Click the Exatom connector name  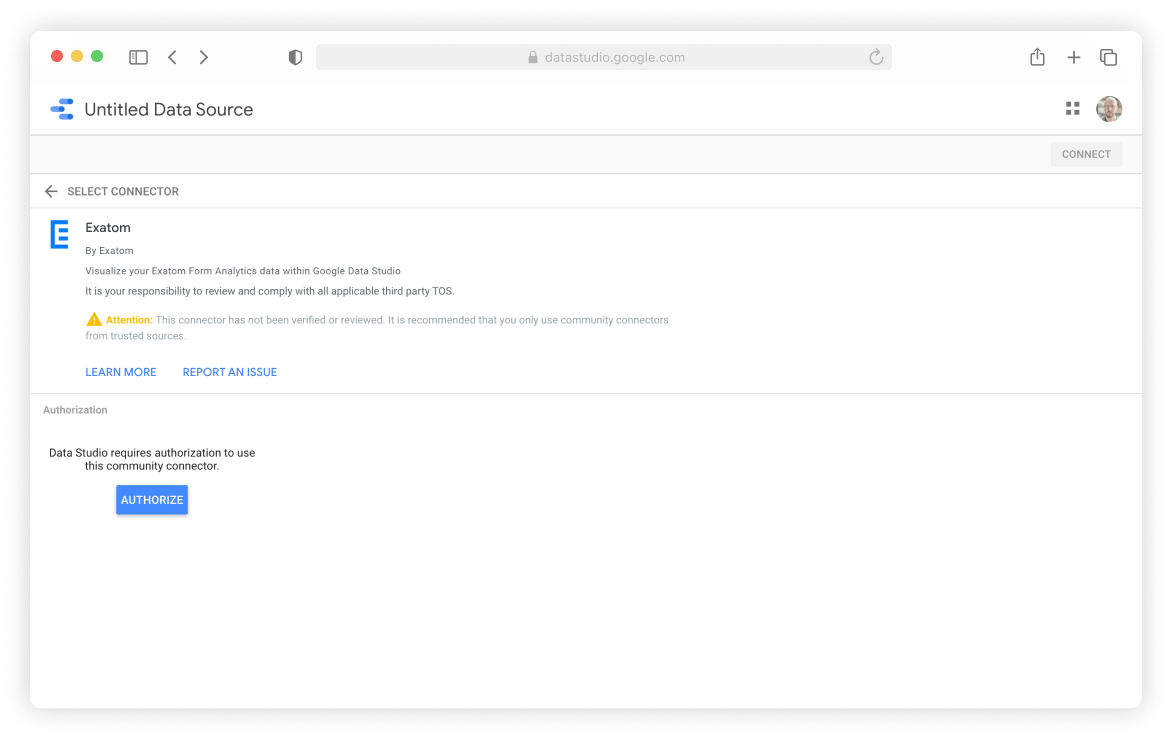(108, 228)
